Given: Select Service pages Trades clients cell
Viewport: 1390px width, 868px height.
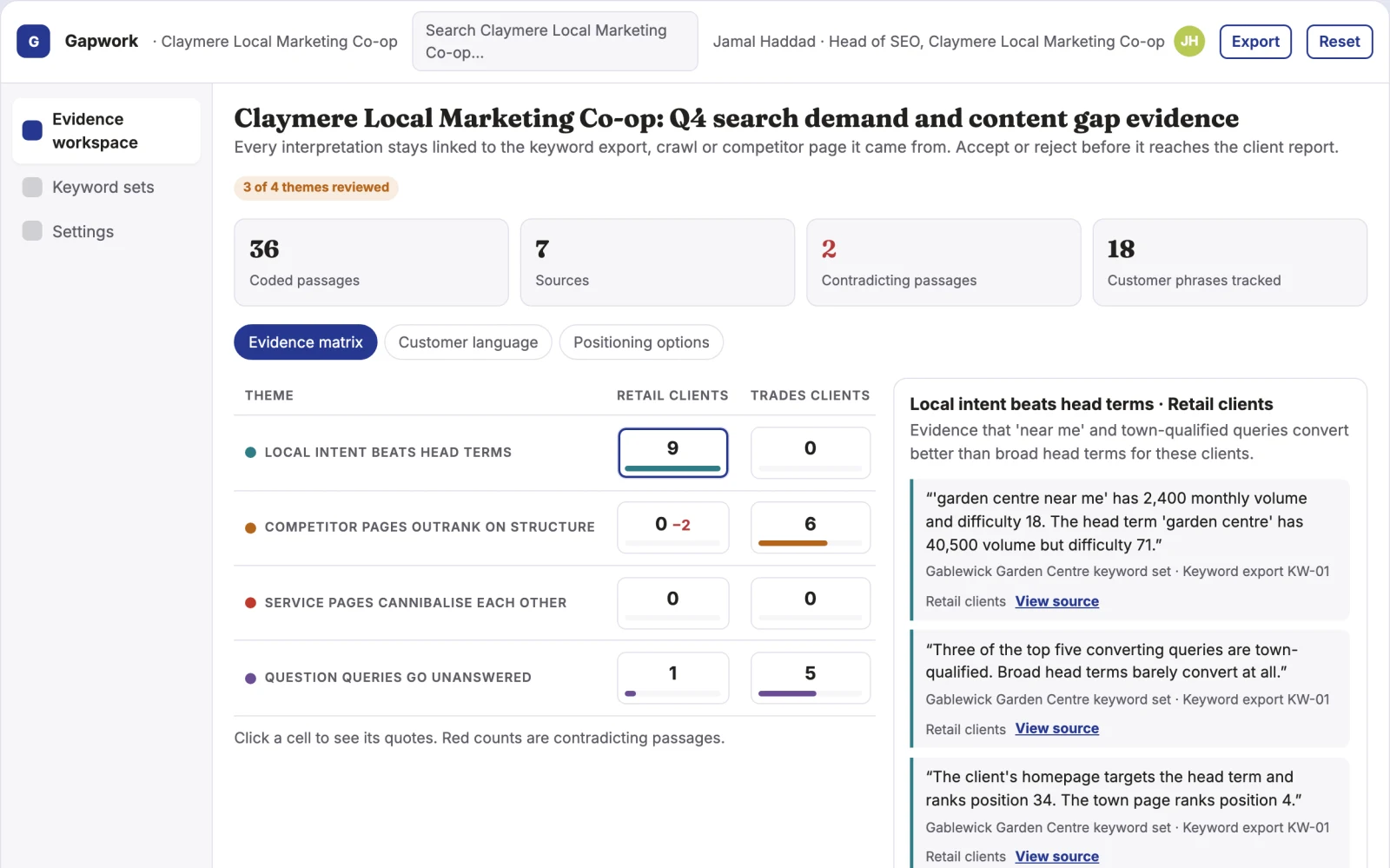Looking at the screenshot, I should point(810,603).
